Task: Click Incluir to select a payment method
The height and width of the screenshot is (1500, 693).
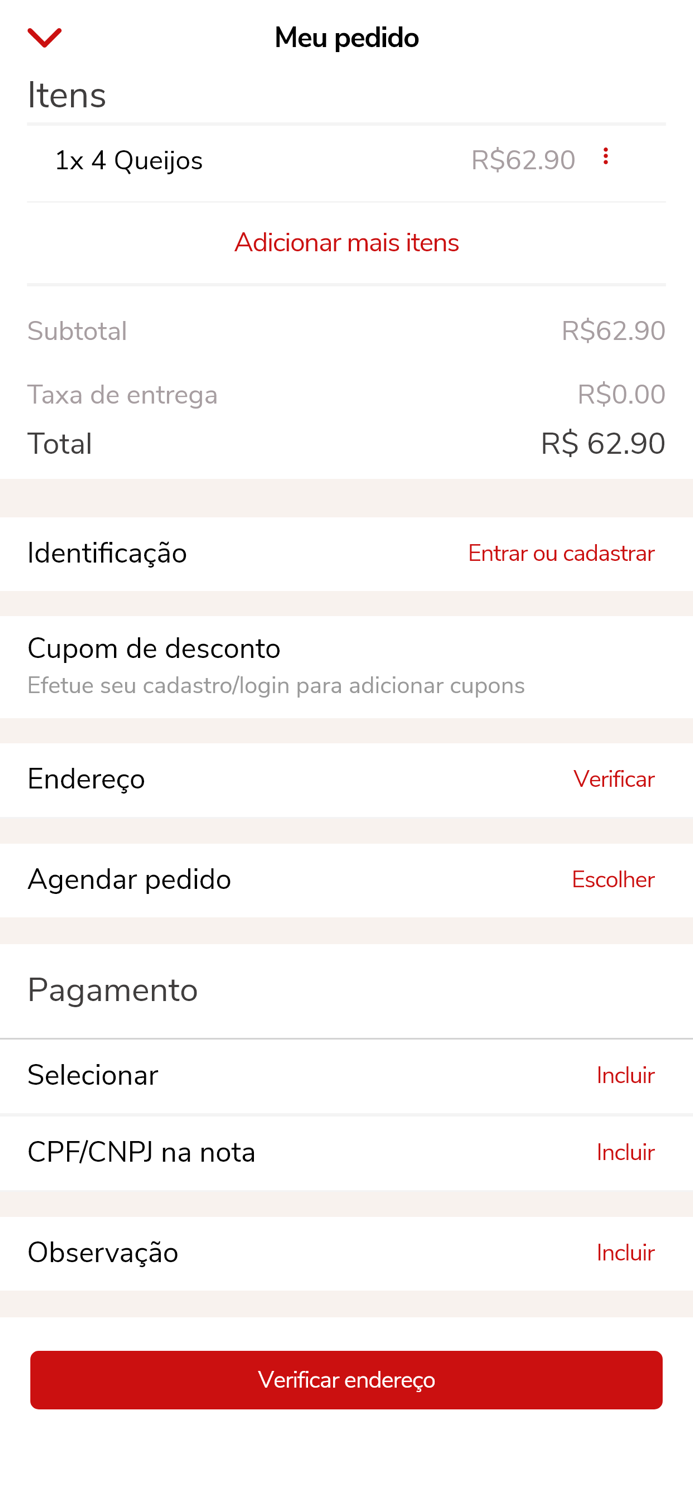Action: click(625, 1076)
